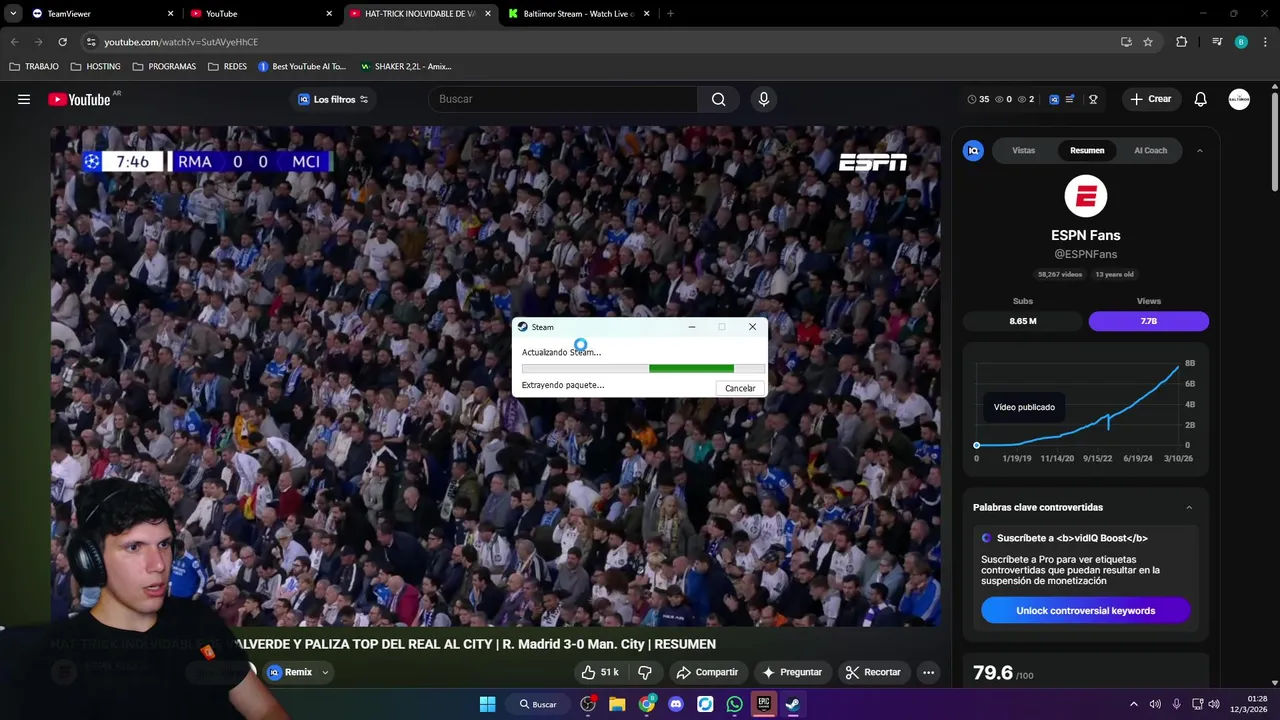Open SHAKER 2,2L - Amix bookmark
Screen dimensions: 1280x720
click(405, 66)
